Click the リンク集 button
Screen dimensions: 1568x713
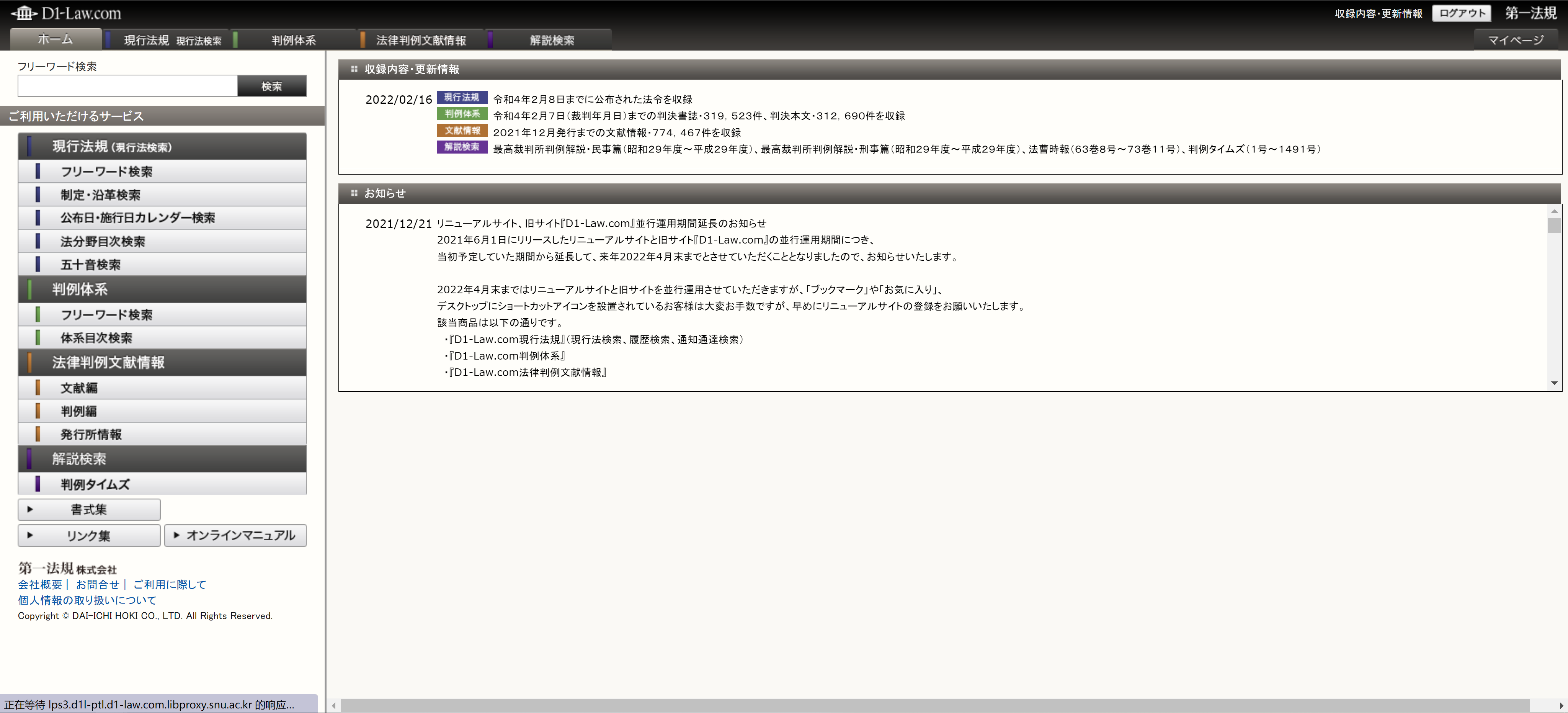(89, 536)
